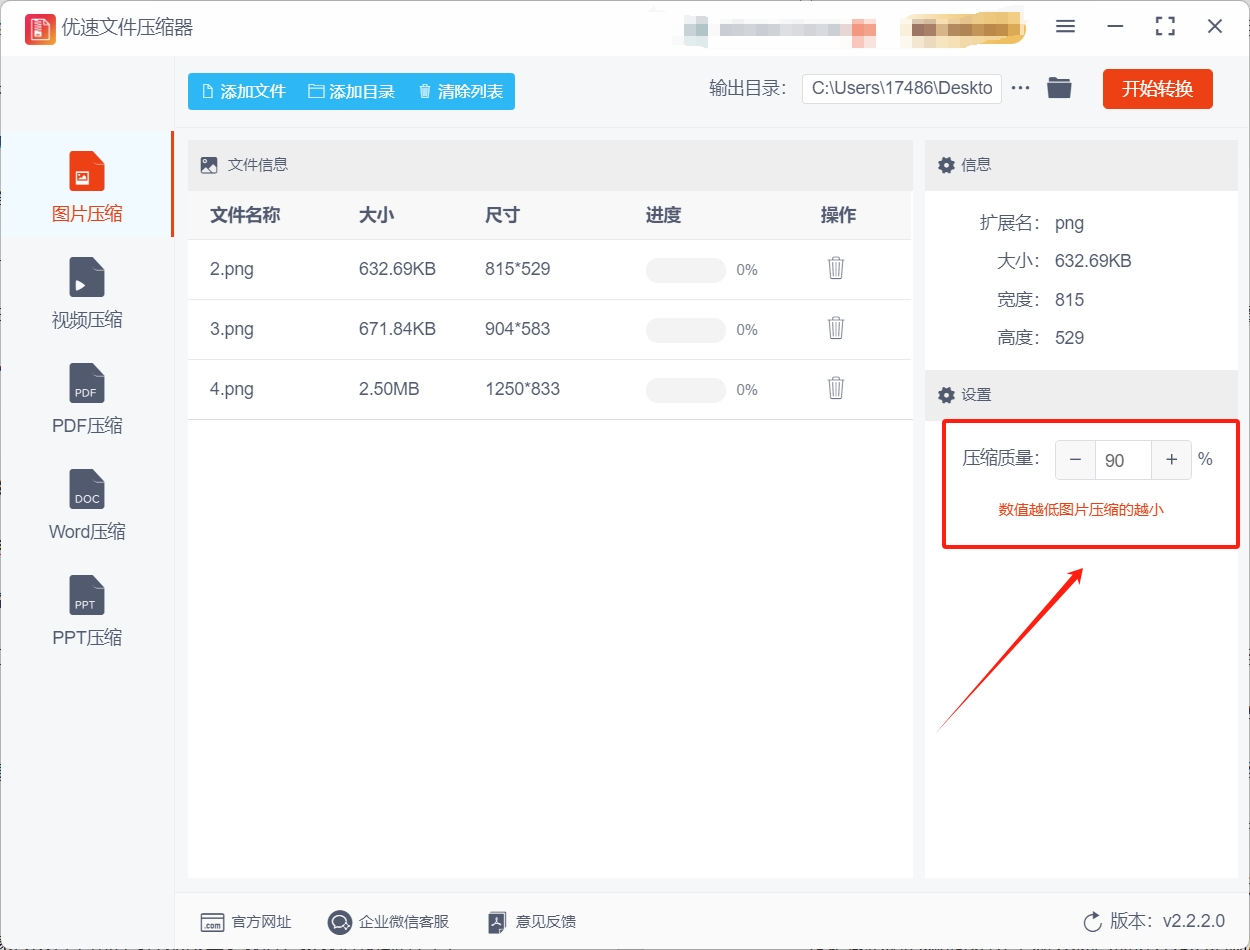Decrease 压缩质量 with the minus stepper

(x=1074, y=459)
